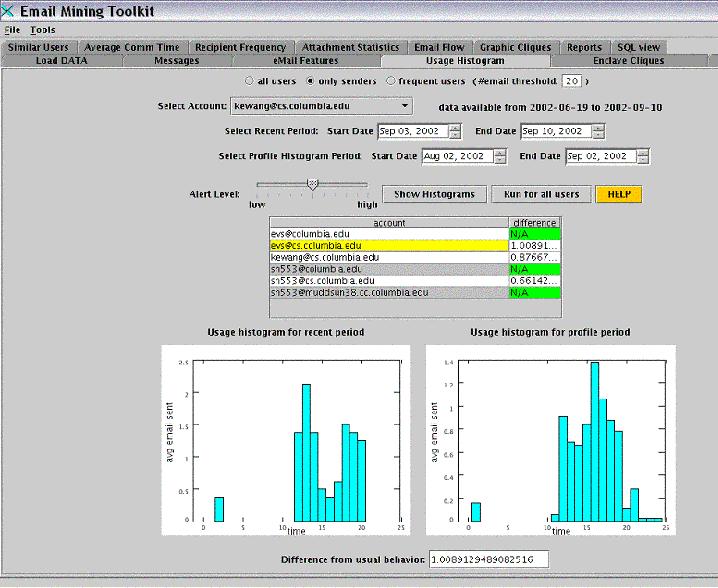Viewport: 718px width, 588px height.
Task: Click the Run for all users button
Action: pyautogui.click(x=541, y=194)
